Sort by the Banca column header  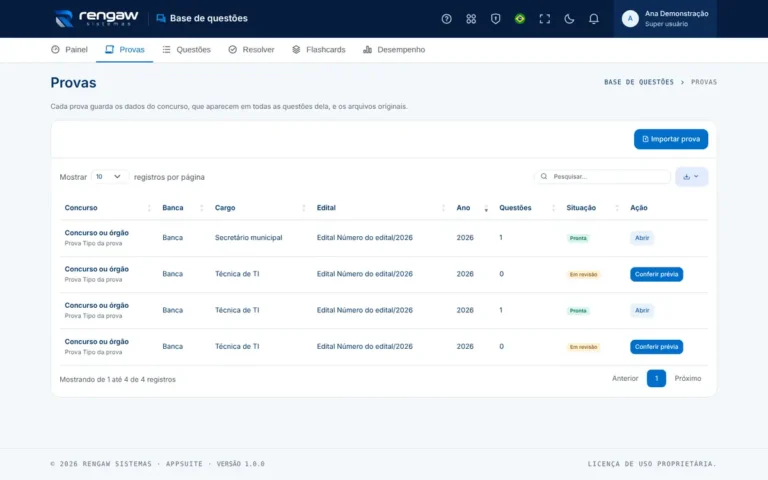(183, 208)
